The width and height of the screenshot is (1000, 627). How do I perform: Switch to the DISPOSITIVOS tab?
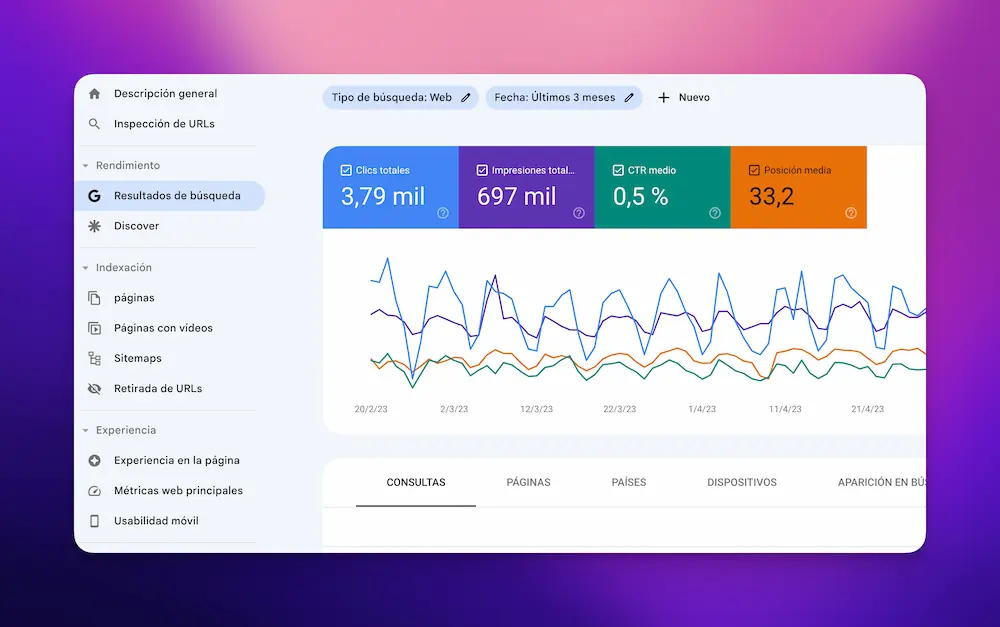[x=741, y=482]
